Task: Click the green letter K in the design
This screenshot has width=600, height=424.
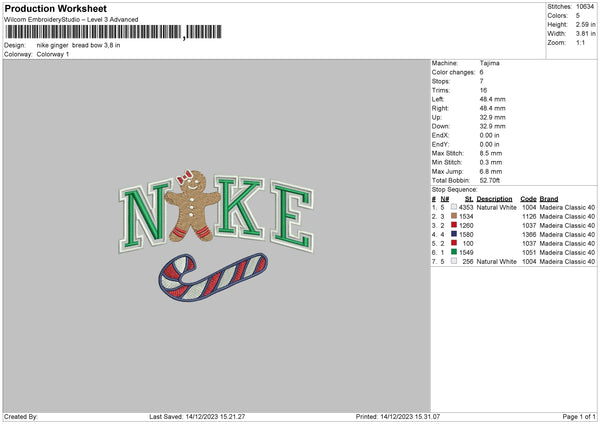Action: 240,206
